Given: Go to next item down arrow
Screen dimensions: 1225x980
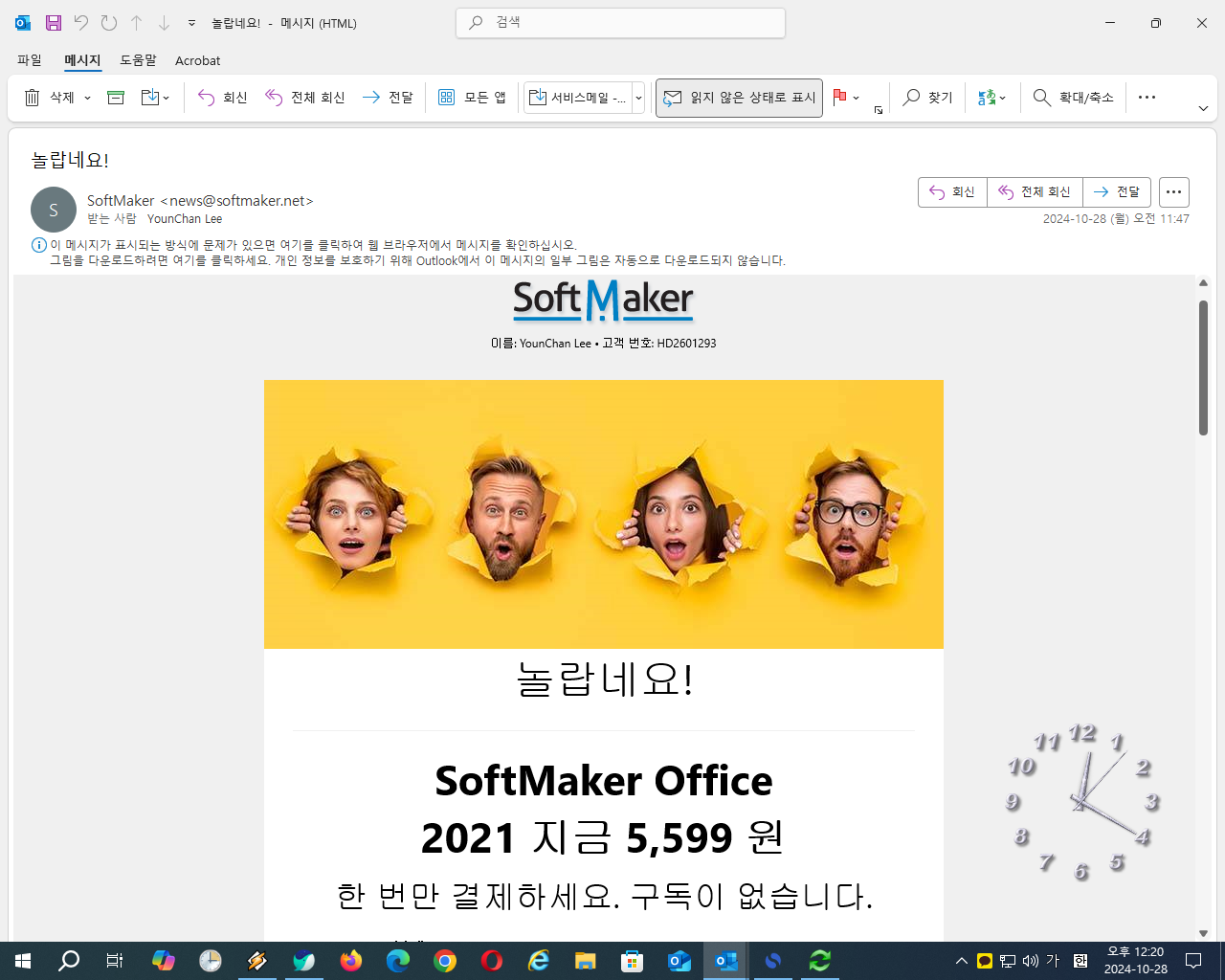Looking at the screenshot, I should coord(164,23).
